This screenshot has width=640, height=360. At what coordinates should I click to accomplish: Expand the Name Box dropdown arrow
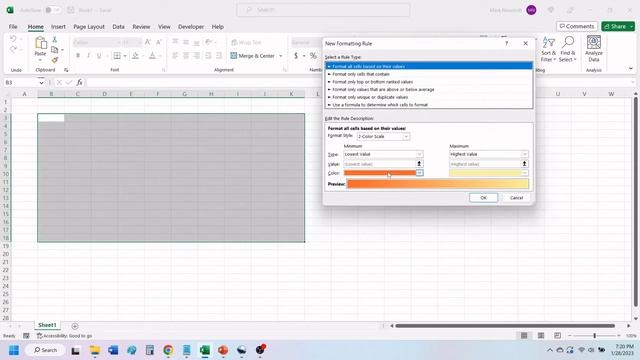coord(41,83)
